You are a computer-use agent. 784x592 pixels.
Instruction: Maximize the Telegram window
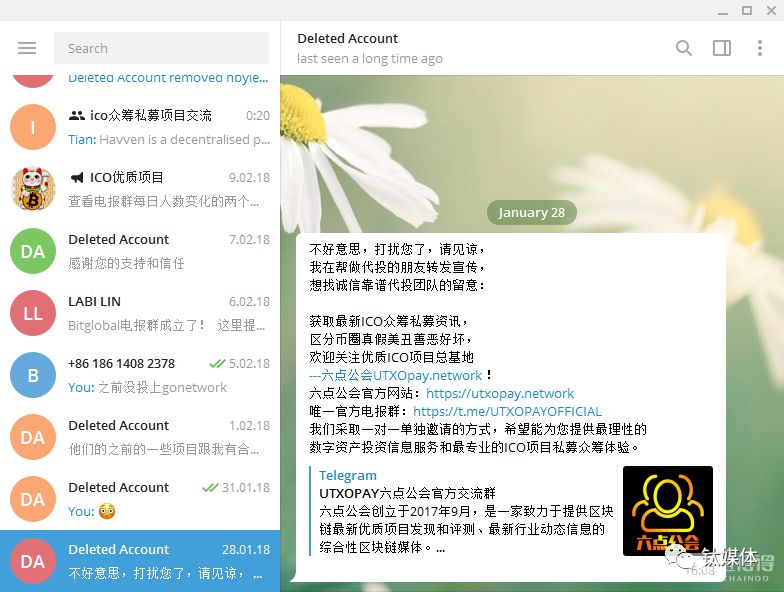pos(747,10)
